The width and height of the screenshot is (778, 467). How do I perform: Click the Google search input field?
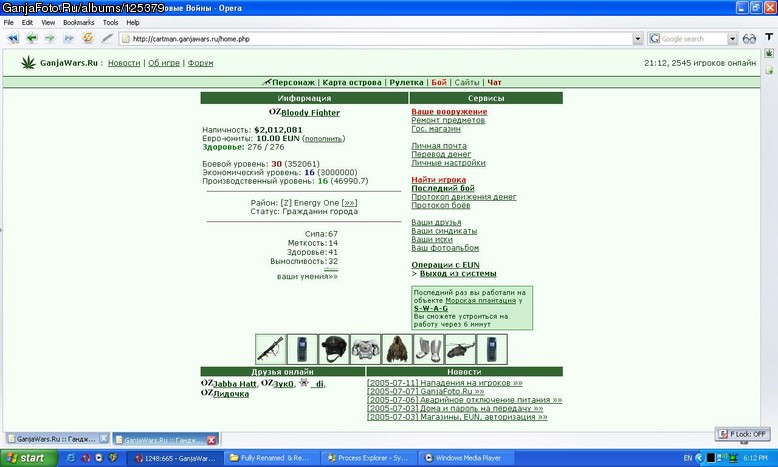pyautogui.click(x=693, y=39)
